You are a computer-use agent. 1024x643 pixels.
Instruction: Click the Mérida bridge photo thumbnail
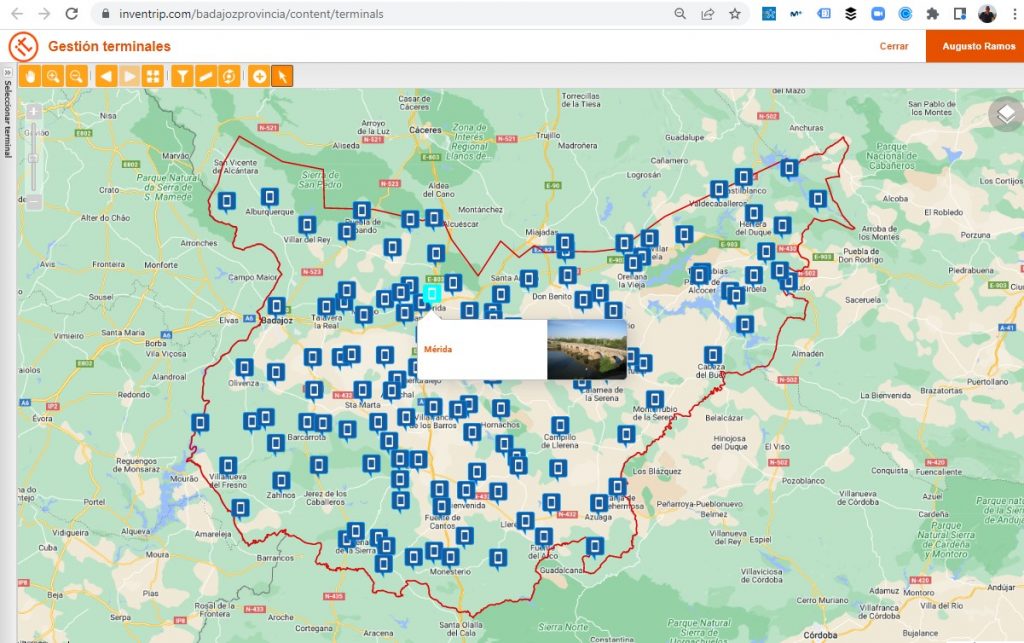coord(586,349)
